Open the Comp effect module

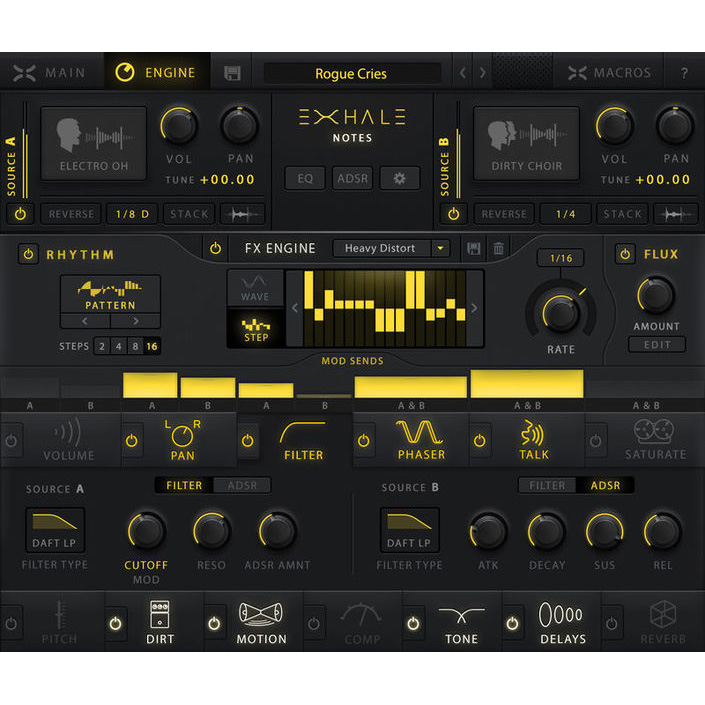(362, 623)
